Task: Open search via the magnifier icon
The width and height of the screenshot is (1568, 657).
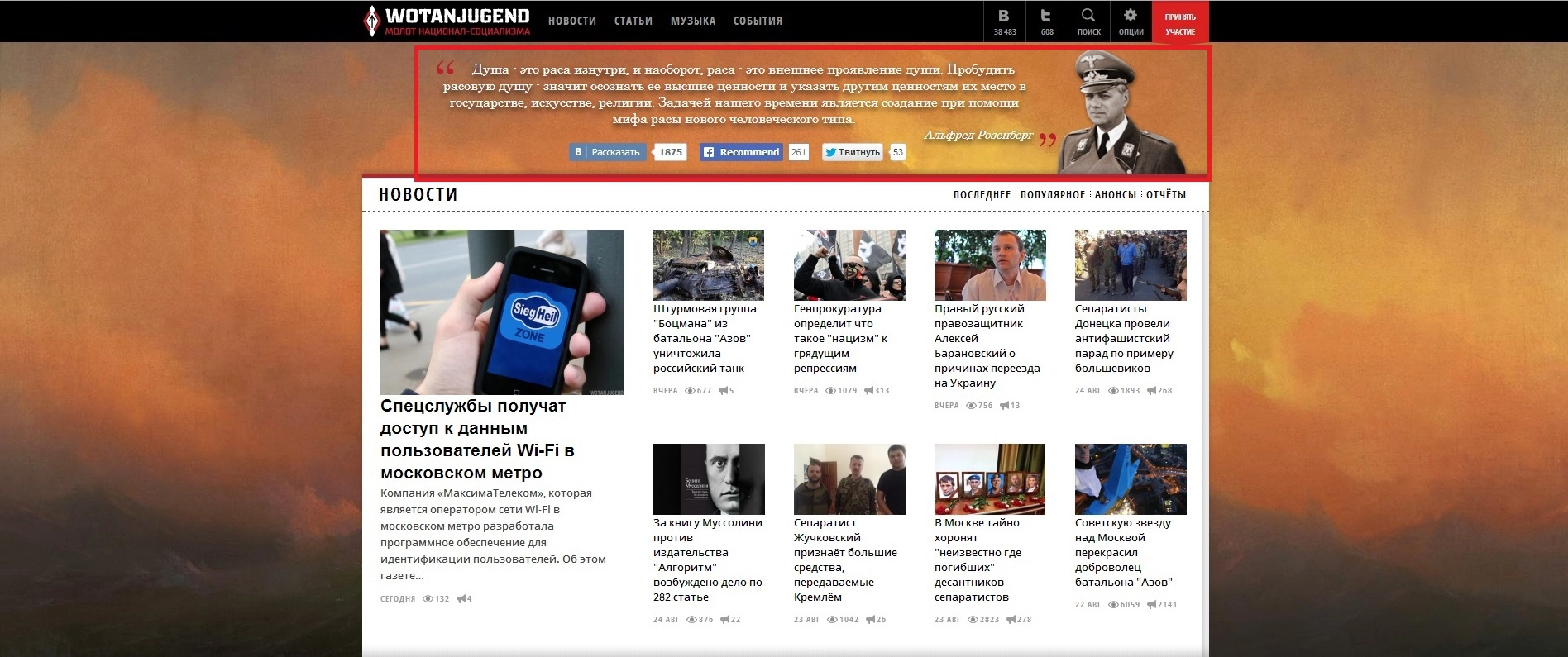Action: click(1088, 17)
